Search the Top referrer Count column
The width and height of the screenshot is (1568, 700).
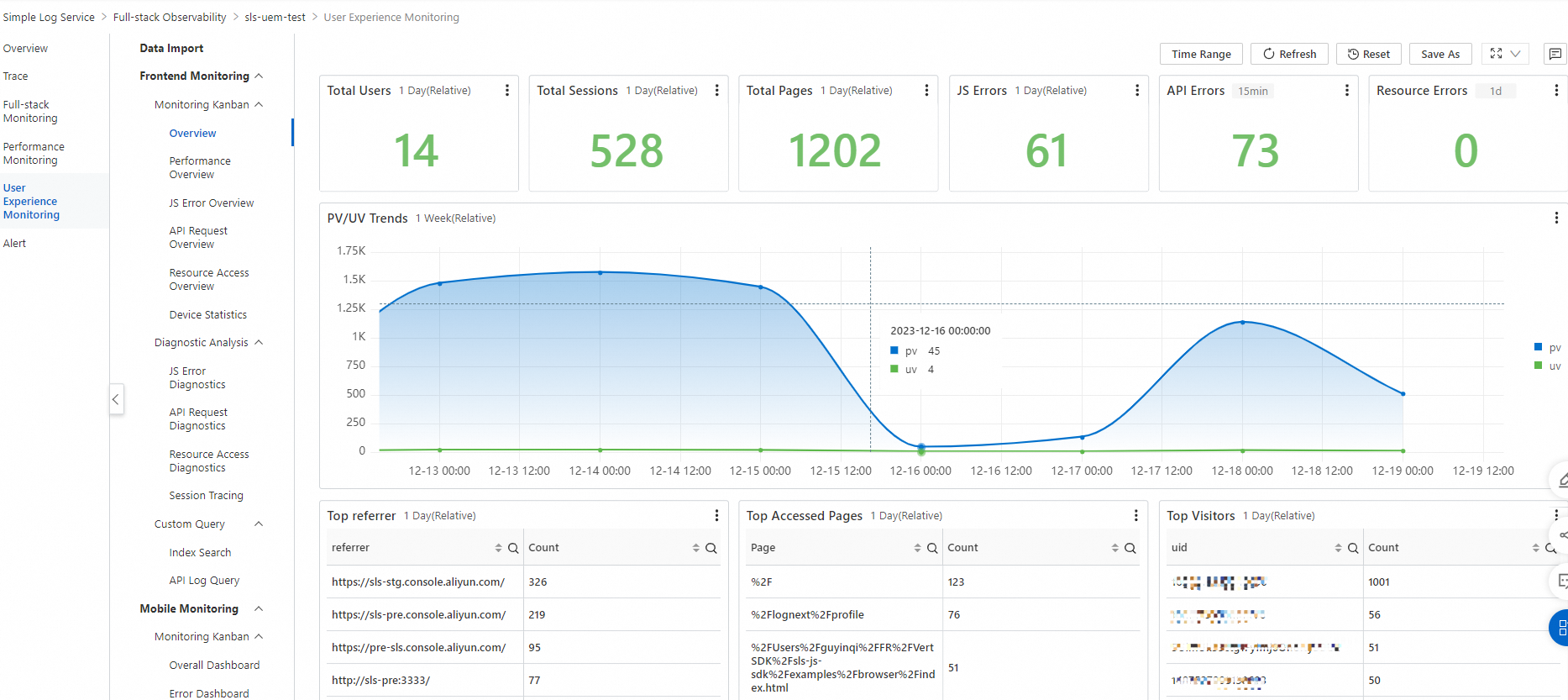pyautogui.click(x=711, y=548)
